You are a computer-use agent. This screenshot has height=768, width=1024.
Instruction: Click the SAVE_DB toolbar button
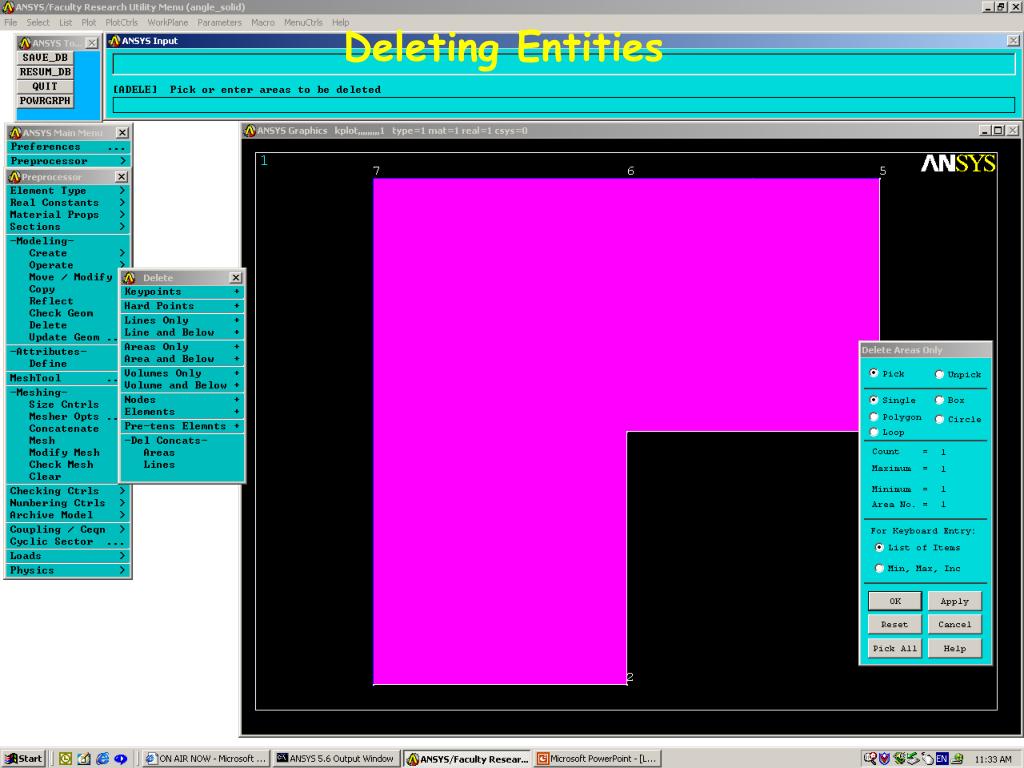point(45,57)
